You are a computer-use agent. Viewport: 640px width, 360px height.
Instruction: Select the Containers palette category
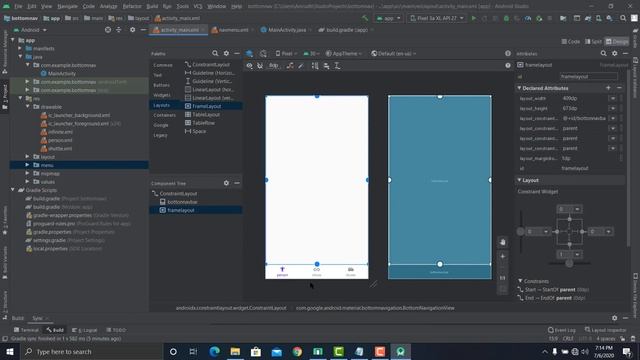coord(164,115)
